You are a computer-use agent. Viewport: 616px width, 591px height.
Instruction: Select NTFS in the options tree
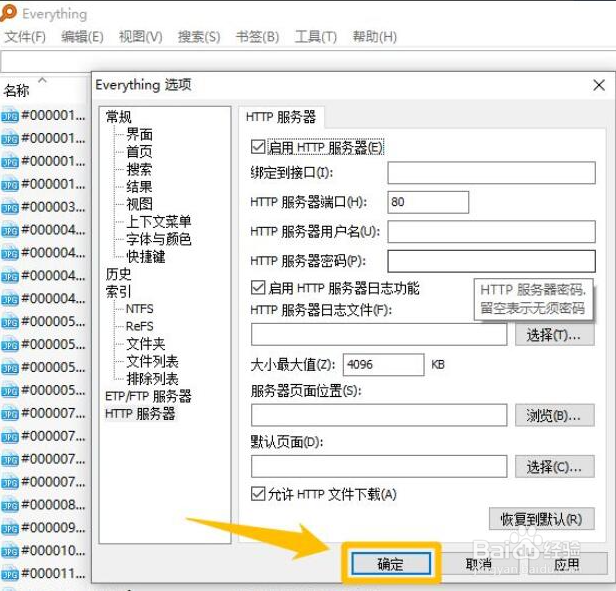coord(139,309)
